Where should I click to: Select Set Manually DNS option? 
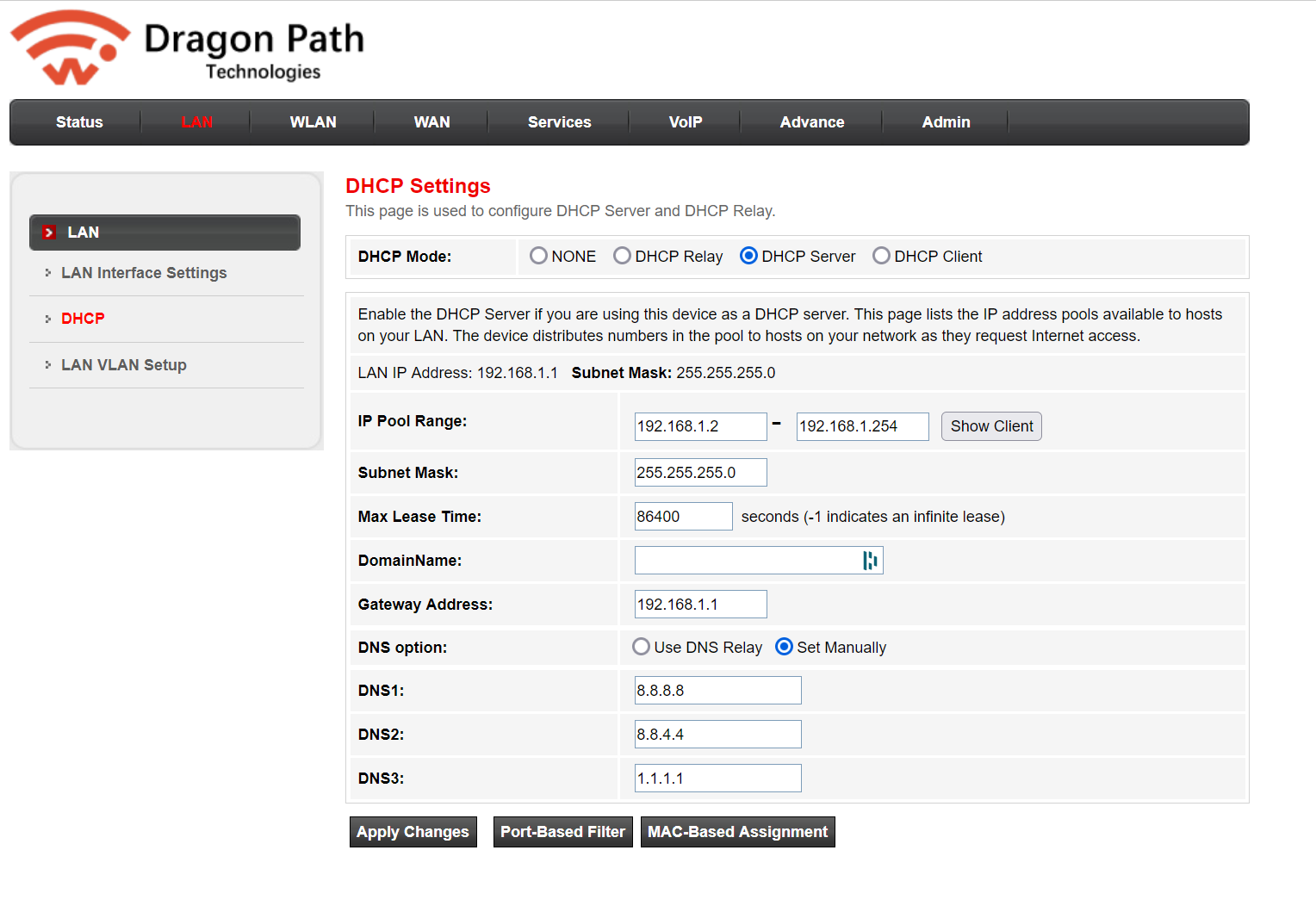tap(784, 647)
